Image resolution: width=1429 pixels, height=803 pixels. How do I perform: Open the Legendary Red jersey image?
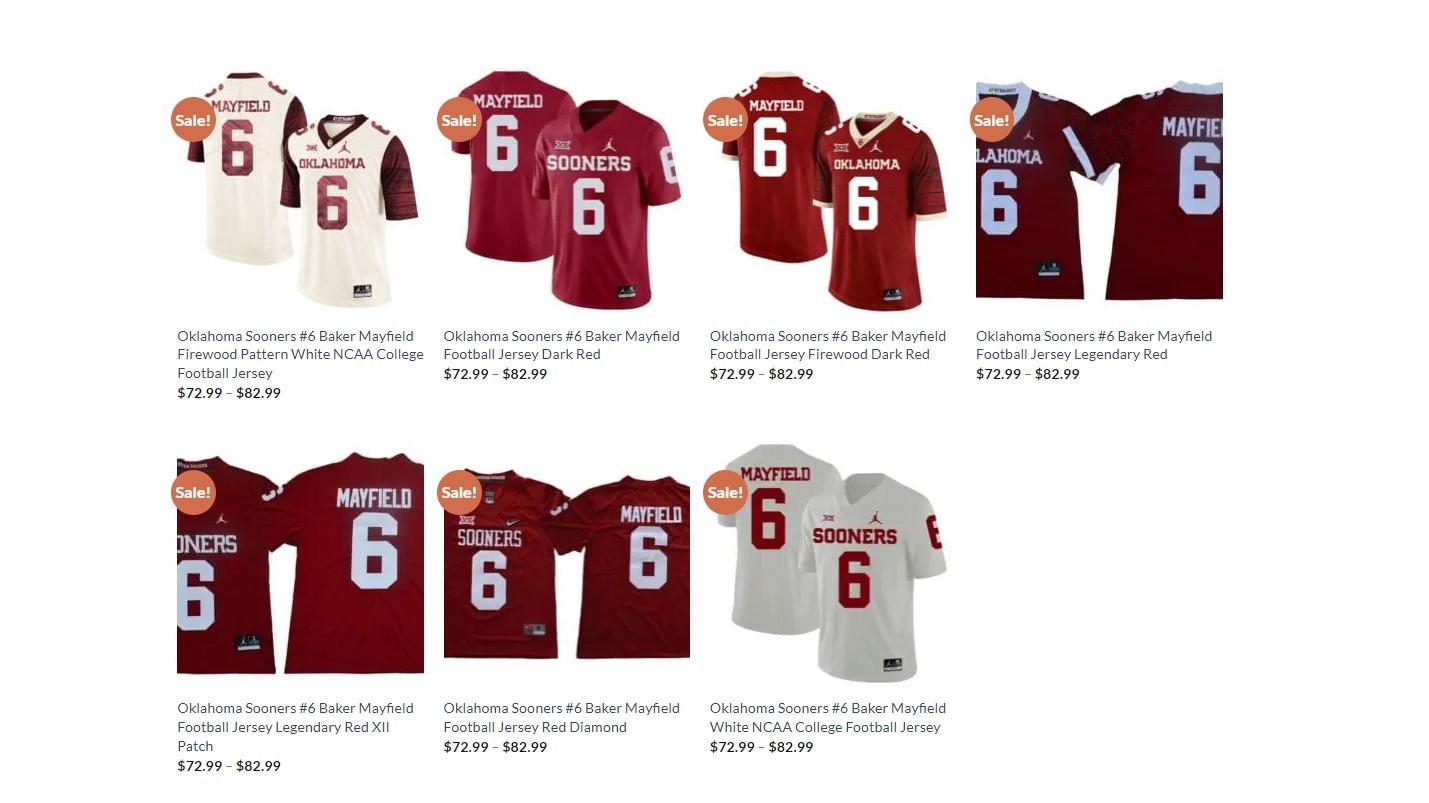point(1099,190)
